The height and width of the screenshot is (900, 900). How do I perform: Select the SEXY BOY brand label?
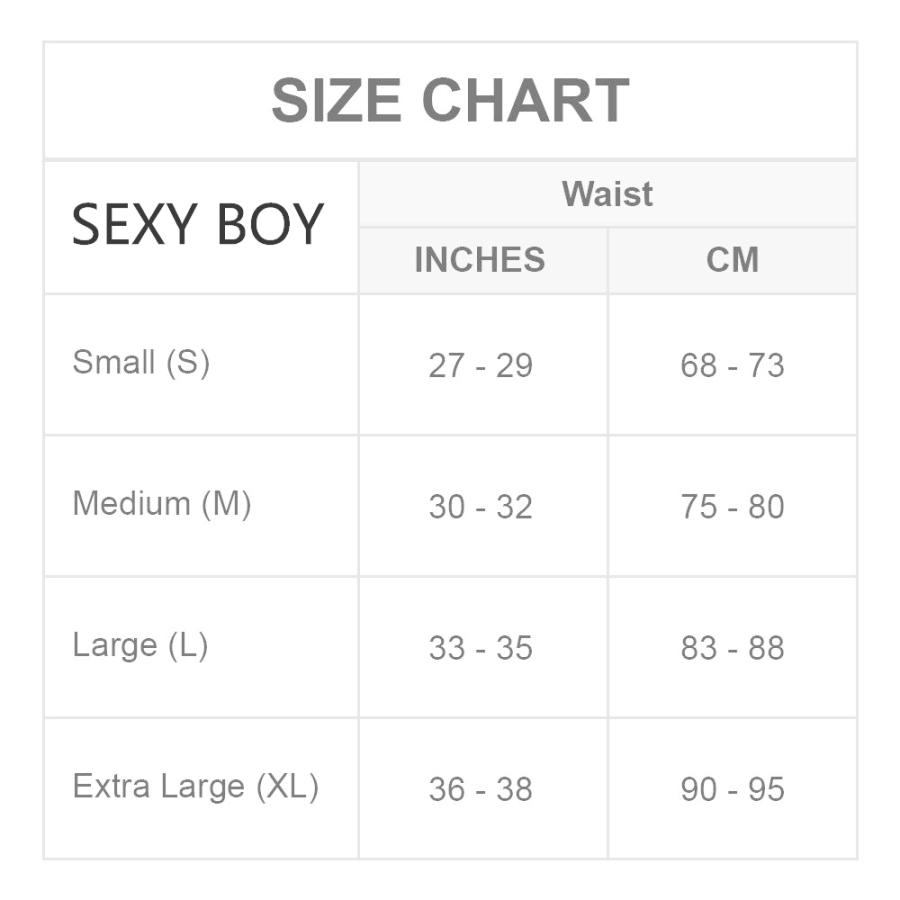point(197,224)
